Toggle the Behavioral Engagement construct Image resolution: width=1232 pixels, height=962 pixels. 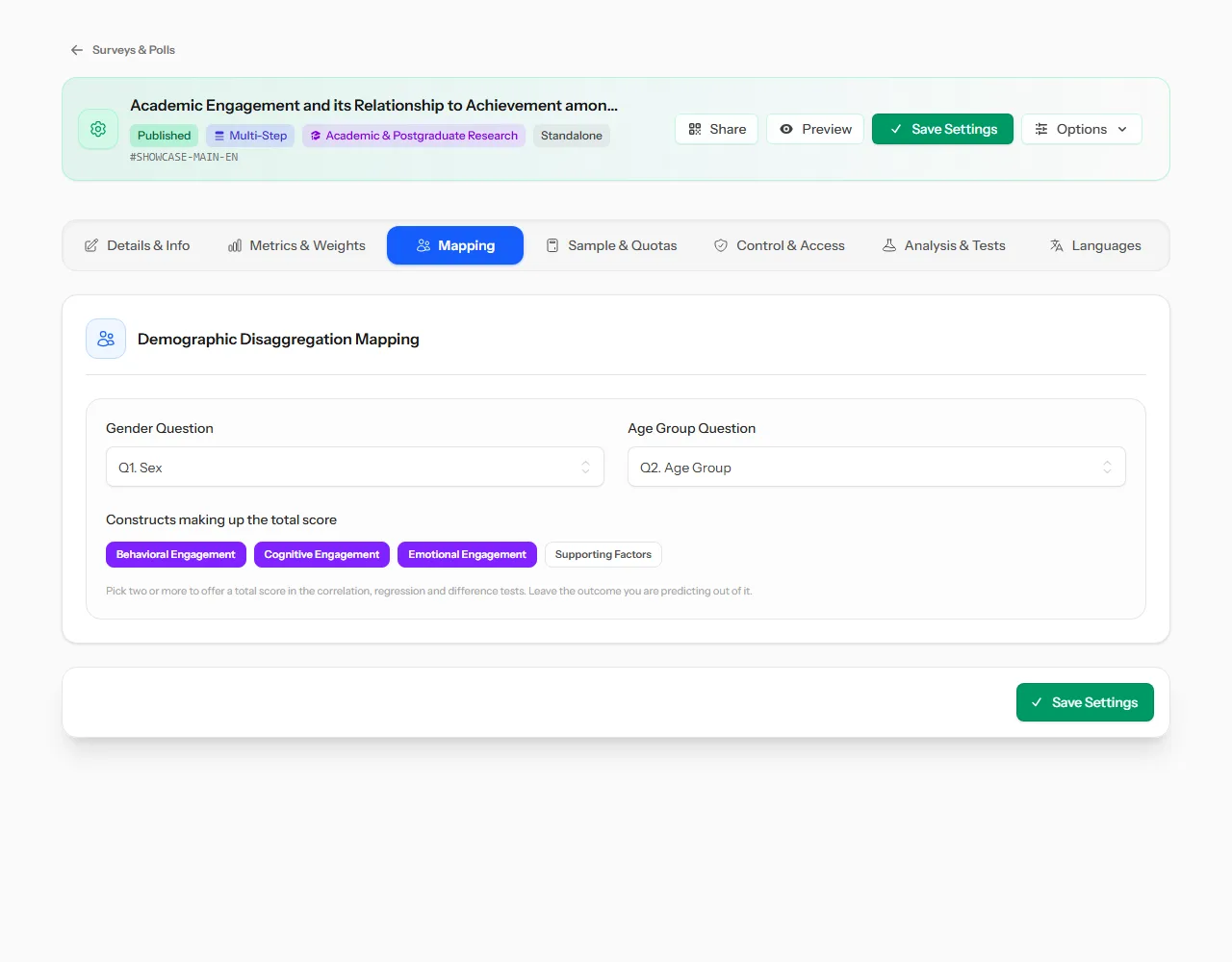[x=176, y=554]
